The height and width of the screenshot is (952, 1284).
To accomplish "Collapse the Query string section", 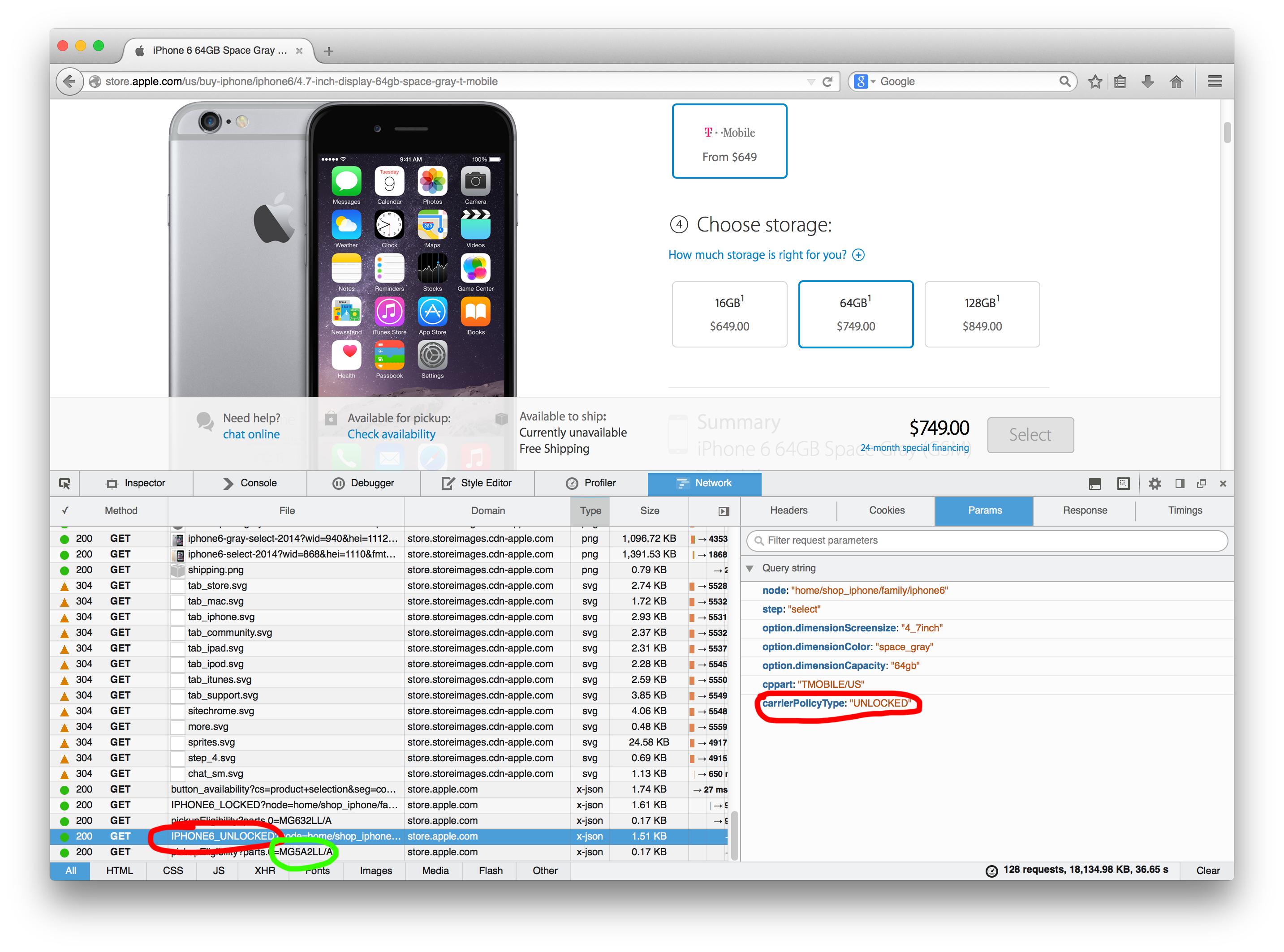I will [x=750, y=569].
